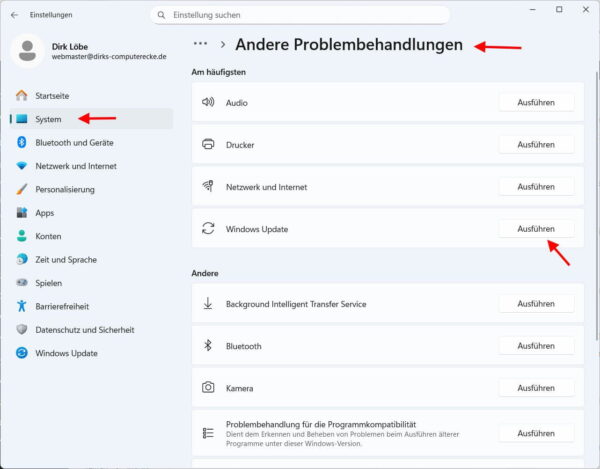Viewport: 600px width, 469px height.
Task: Run the Windows Update troubleshooter
Action: pyautogui.click(x=536, y=229)
